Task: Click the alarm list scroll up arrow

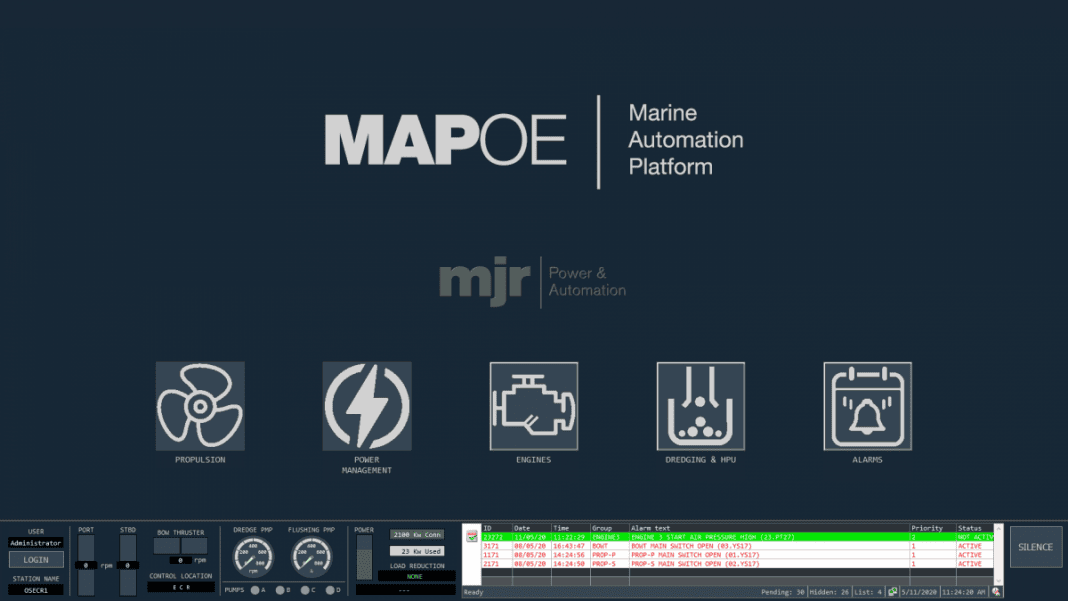Action: click(x=999, y=528)
